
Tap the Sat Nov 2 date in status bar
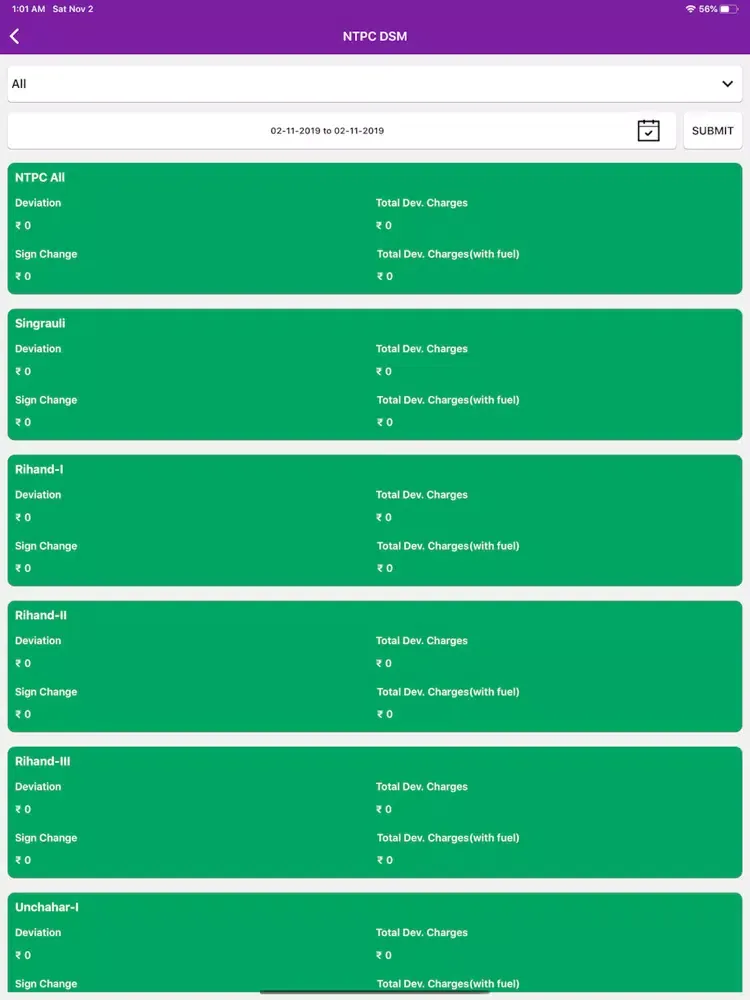pyautogui.click(x=73, y=9)
